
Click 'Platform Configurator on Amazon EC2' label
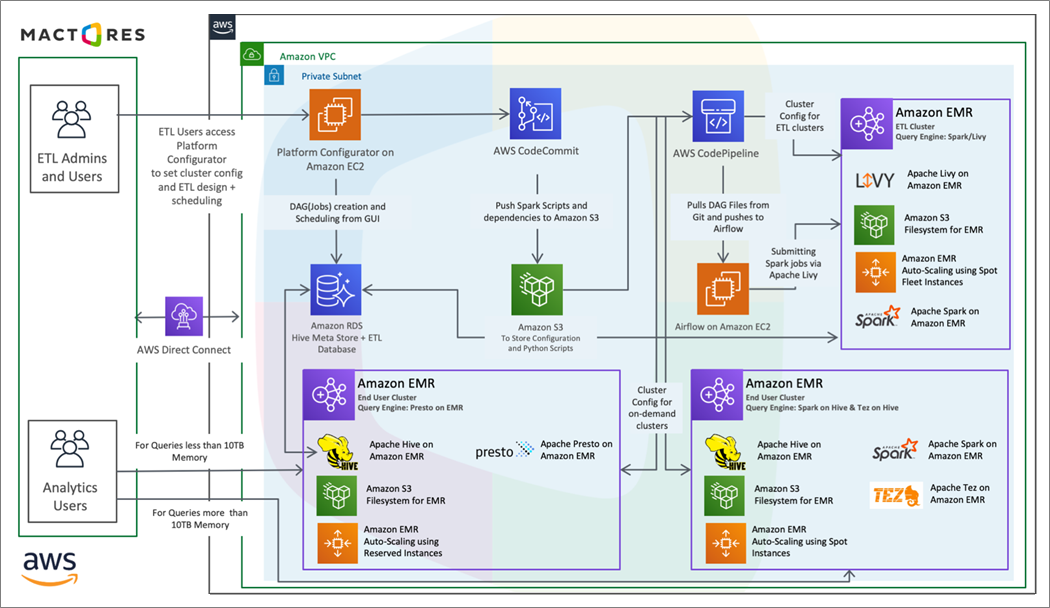click(335, 159)
